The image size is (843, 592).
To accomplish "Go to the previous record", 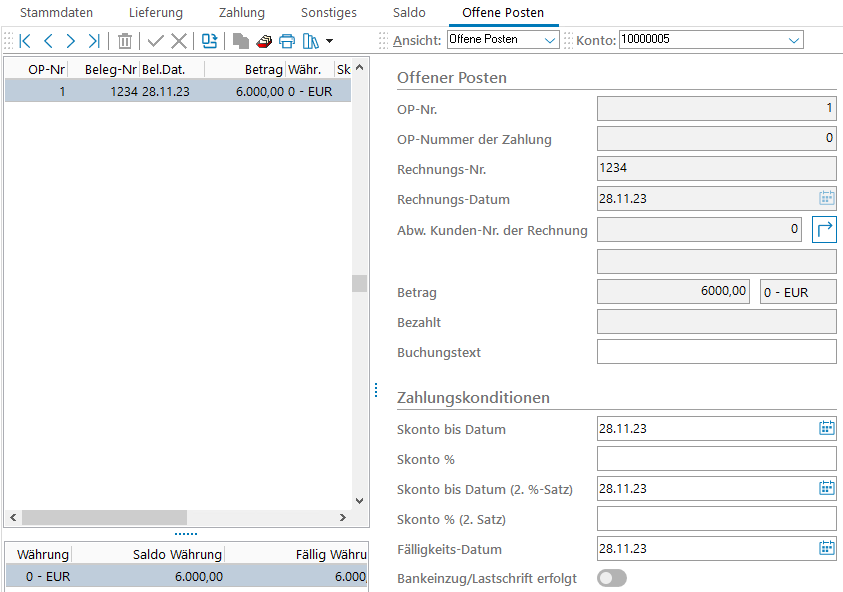I will coord(48,41).
